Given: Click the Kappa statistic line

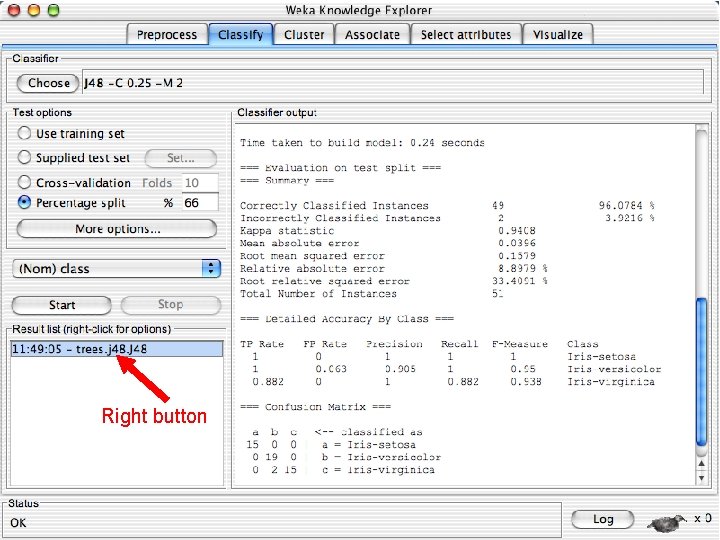Looking at the screenshot, I should (x=388, y=231).
